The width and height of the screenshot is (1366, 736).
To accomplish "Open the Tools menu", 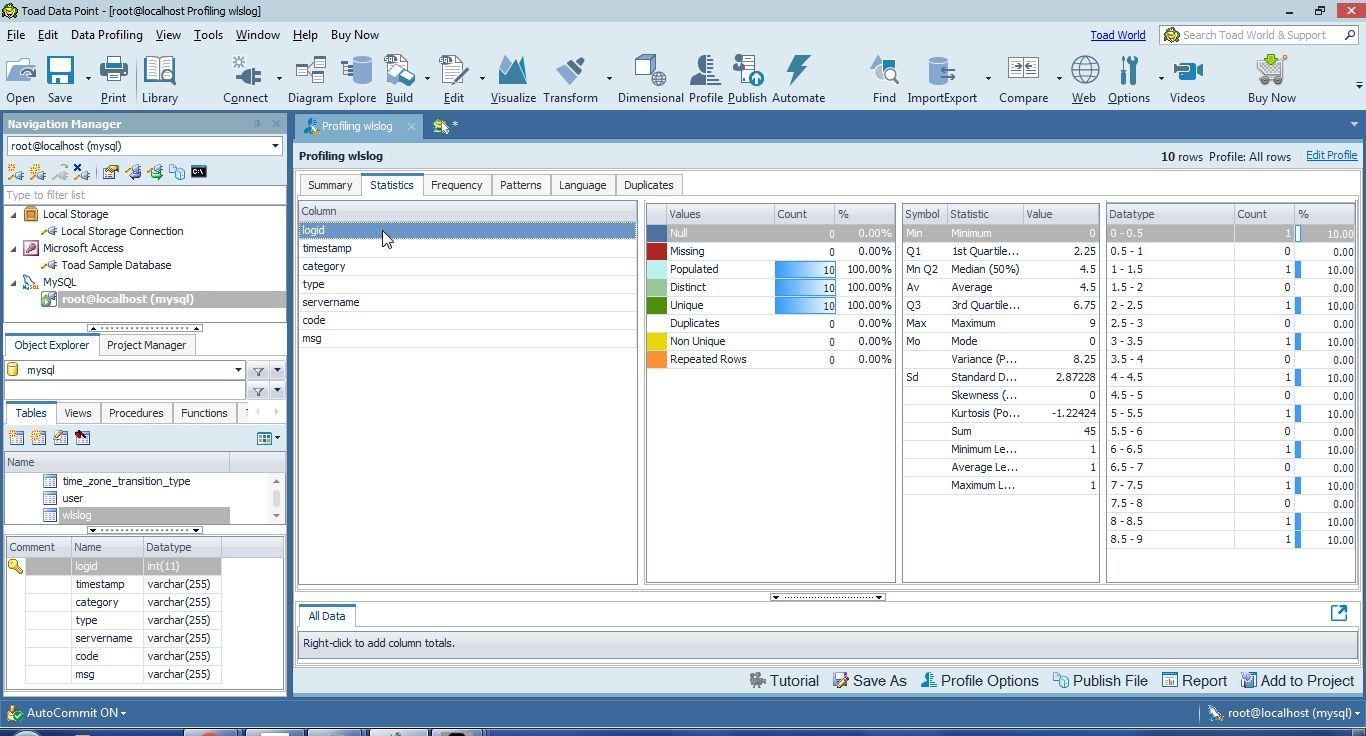I will pyautogui.click(x=208, y=35).
